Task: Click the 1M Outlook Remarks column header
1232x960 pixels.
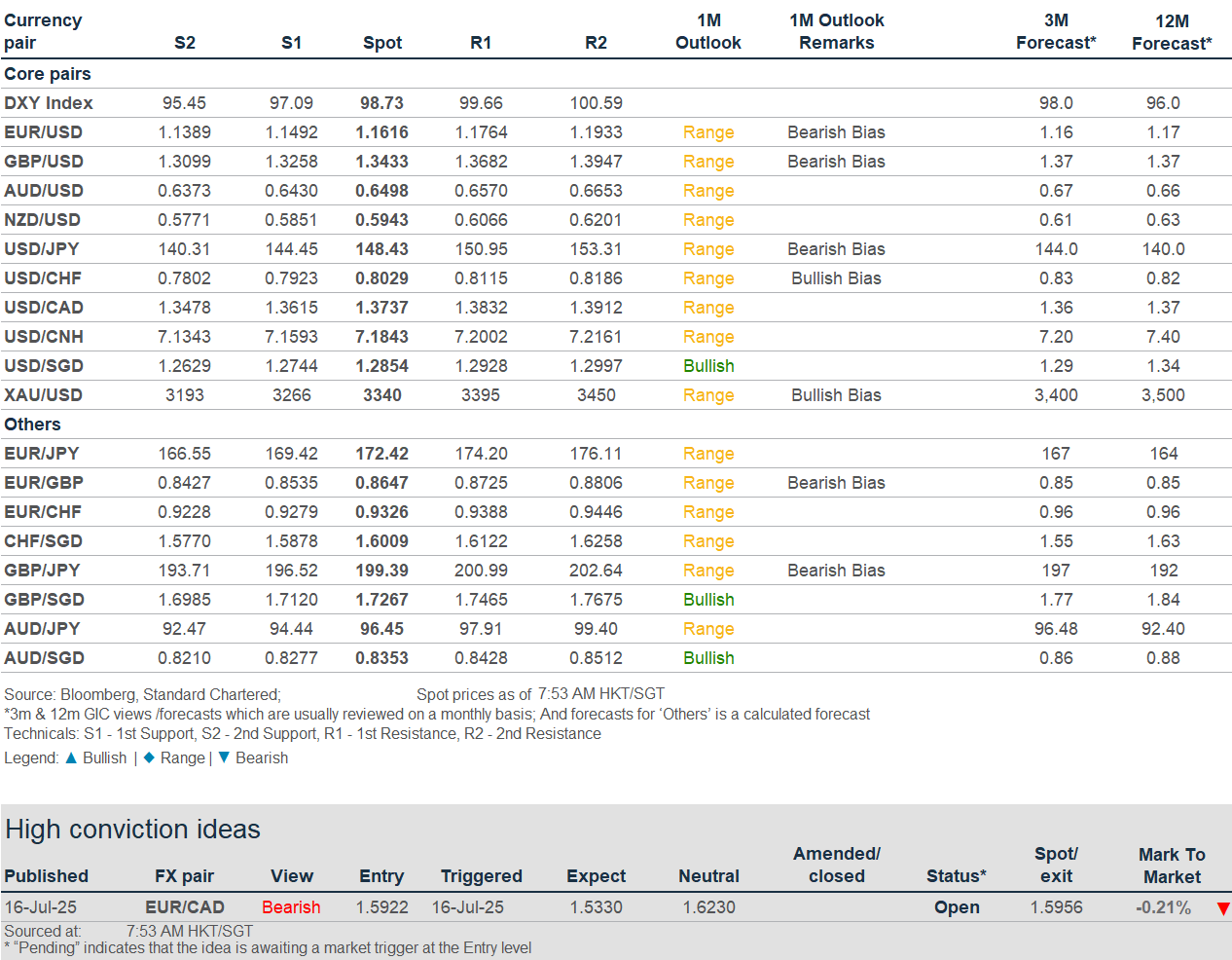Action: (837, 32)
